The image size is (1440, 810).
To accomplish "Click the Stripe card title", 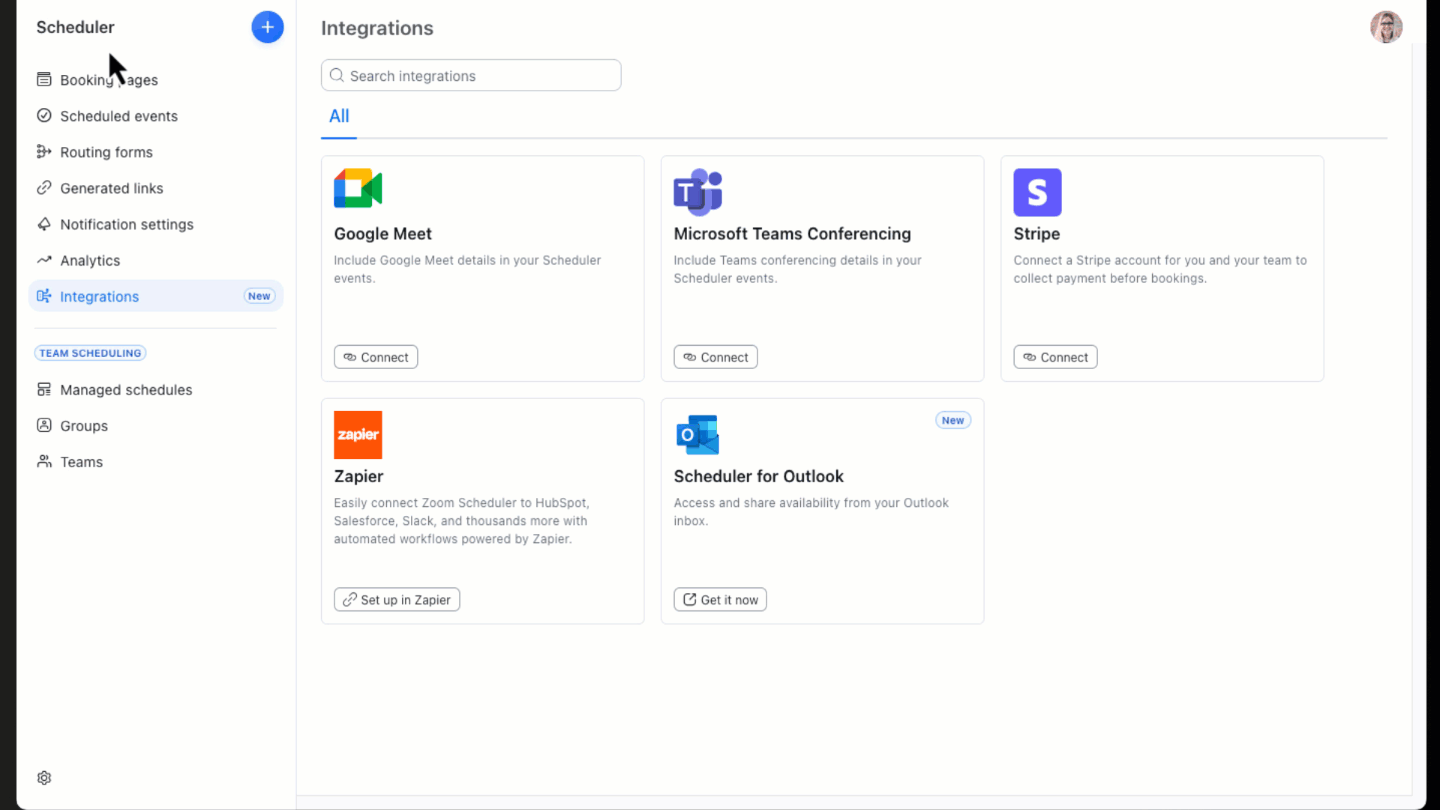I will (x=1037, y=234).
